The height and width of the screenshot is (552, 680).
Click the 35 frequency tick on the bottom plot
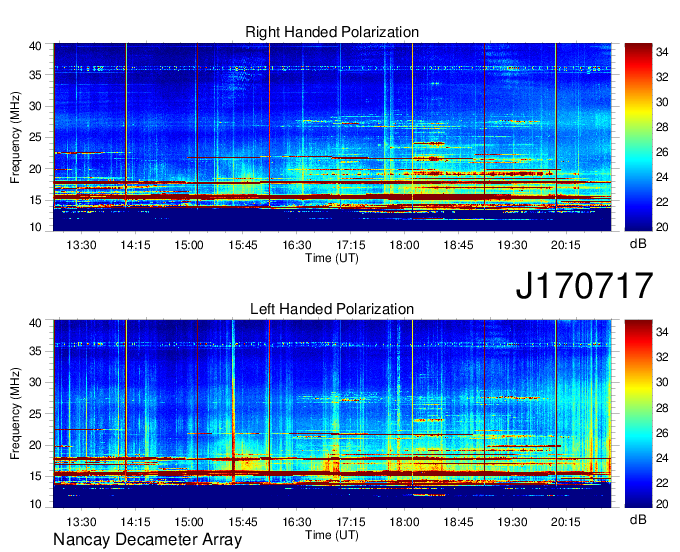coord(35,351)
